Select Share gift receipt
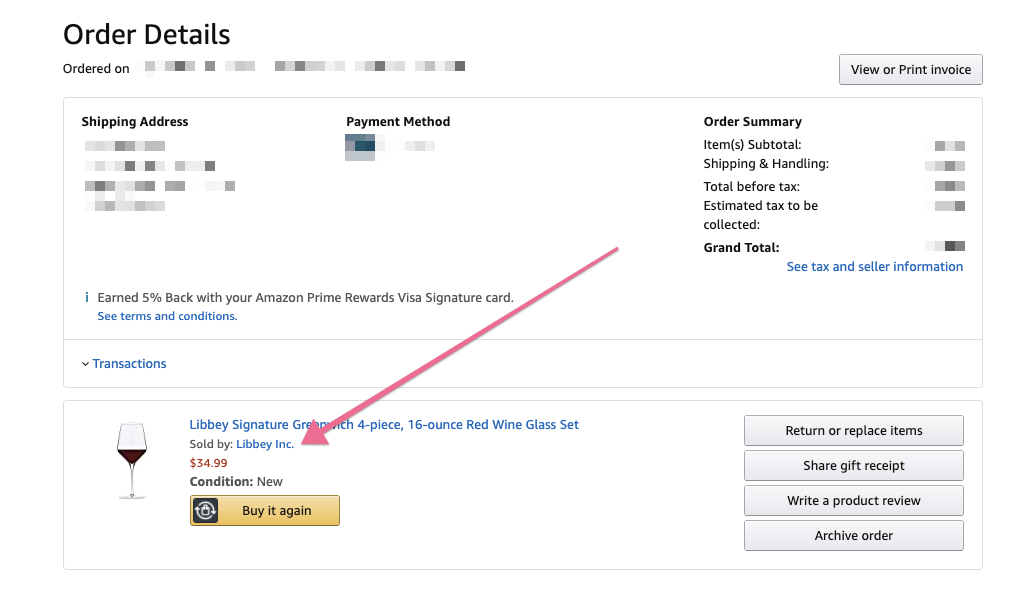This screenshot has height=602, width=1011. pyautogui.click(x=853, y=466)
